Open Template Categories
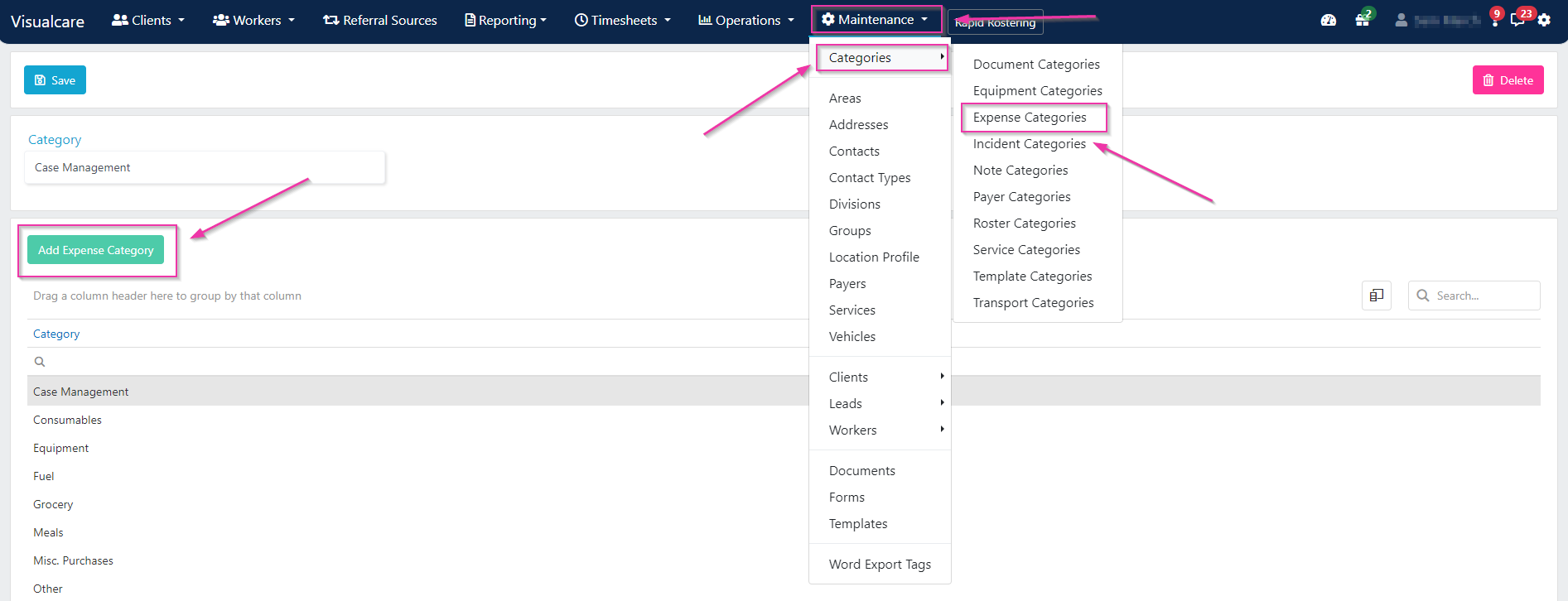Viewport: 1568px width, 601px height. [x=1032, y=276]
